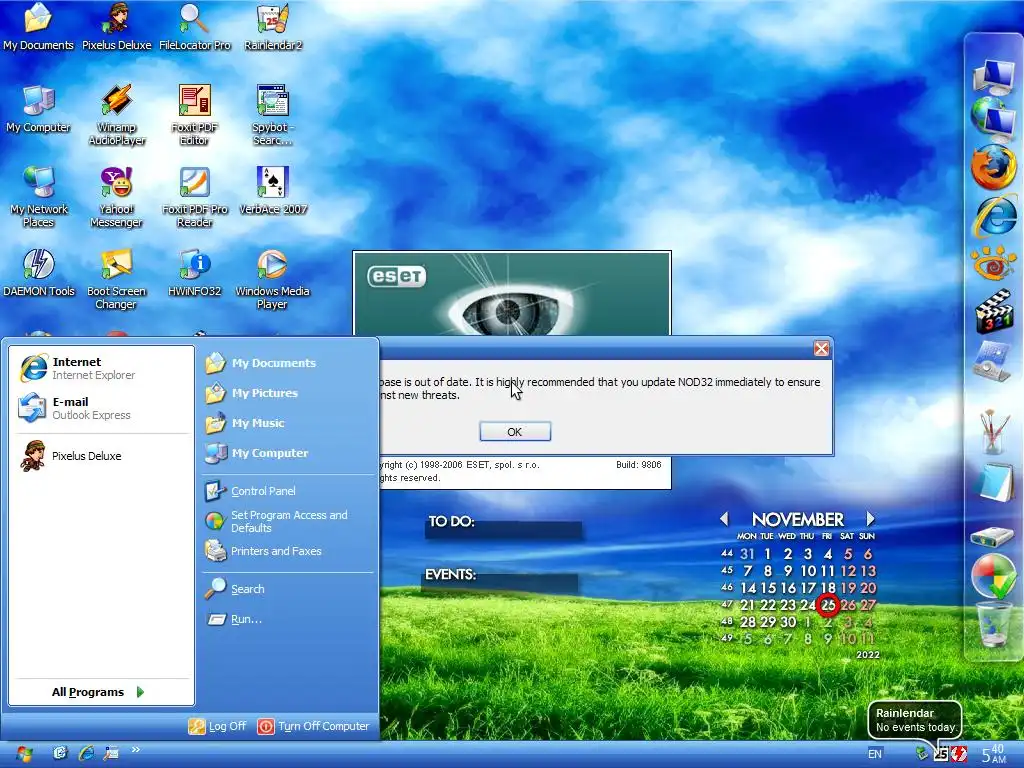
Task: Click EN language indicator on taskbar
Action: tap(875, 754)
